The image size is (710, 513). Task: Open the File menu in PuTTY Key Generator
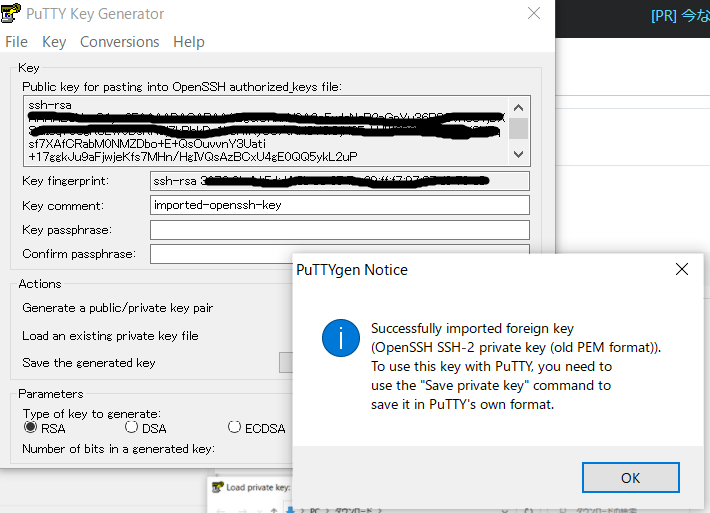[16, 42]
